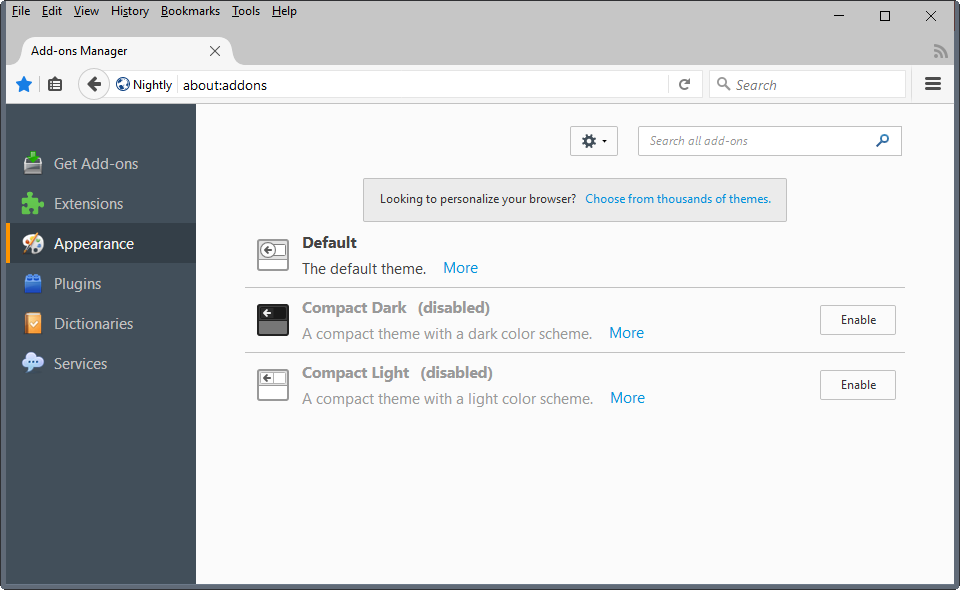The height and width of the screenshot is (590, 960).
Task: Click the Get Add-ons download icon
Action: tap(33, 163)
